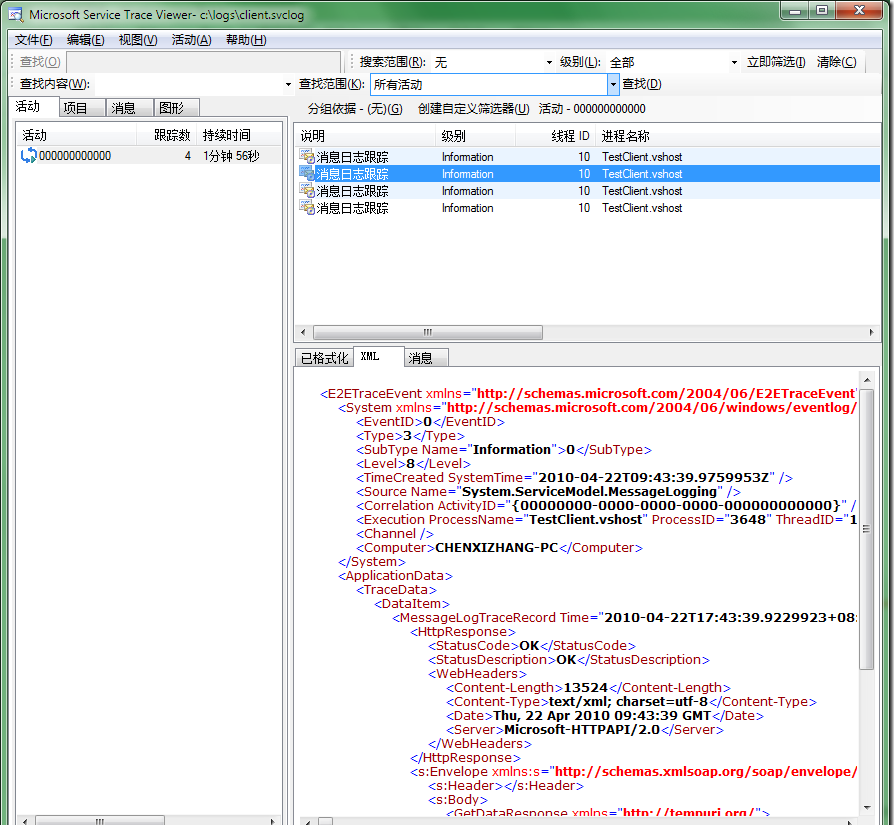Image resolution: width=894 pixels, height=825 pixels.
Task: Minimize the Service Trace Viewer window
Action: (x=795, y=11)
